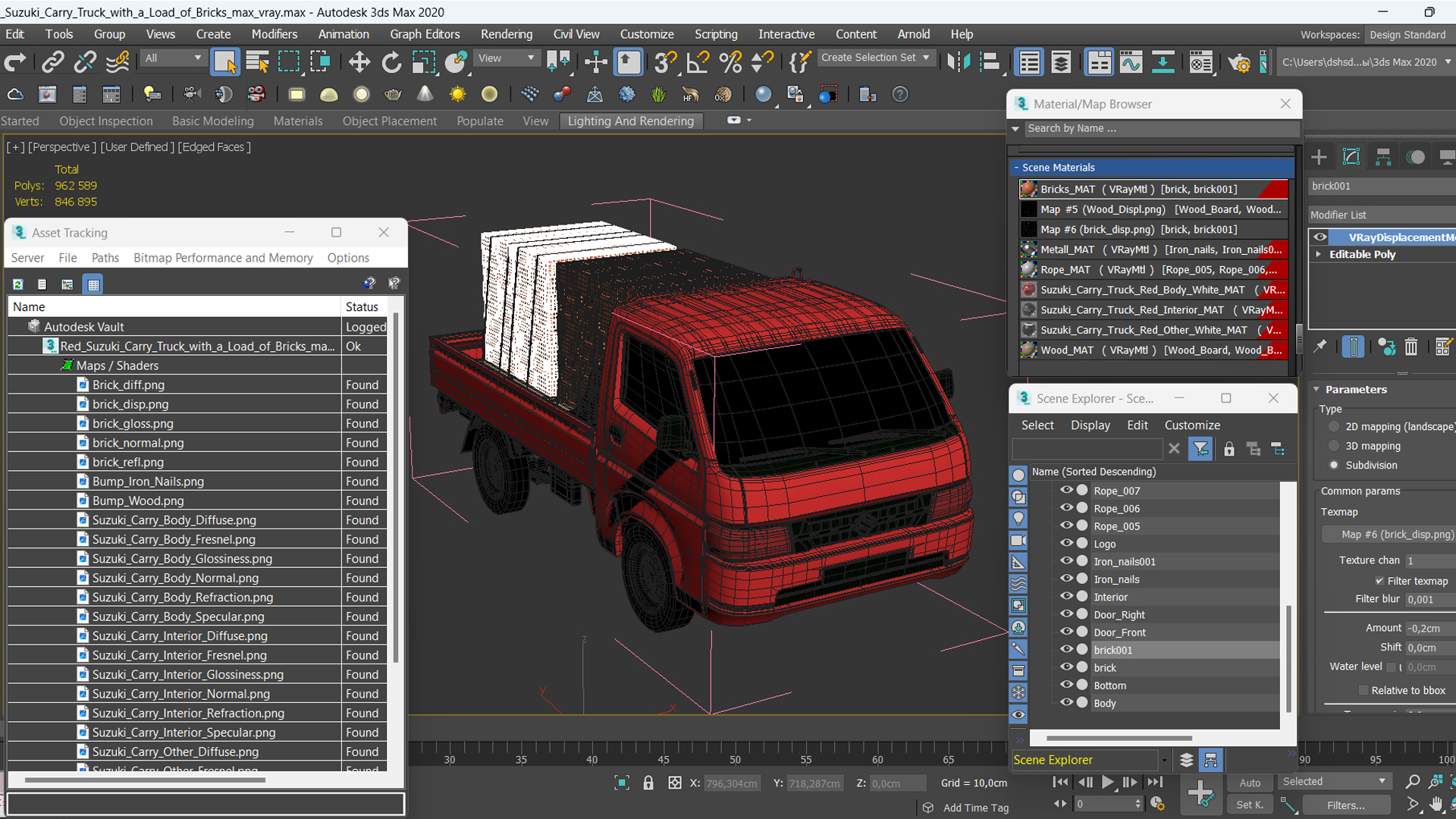Viewport: 1456px width, 819px height.
Task: Open Display menu in Scene Explorer
Action: [1090, 425]
